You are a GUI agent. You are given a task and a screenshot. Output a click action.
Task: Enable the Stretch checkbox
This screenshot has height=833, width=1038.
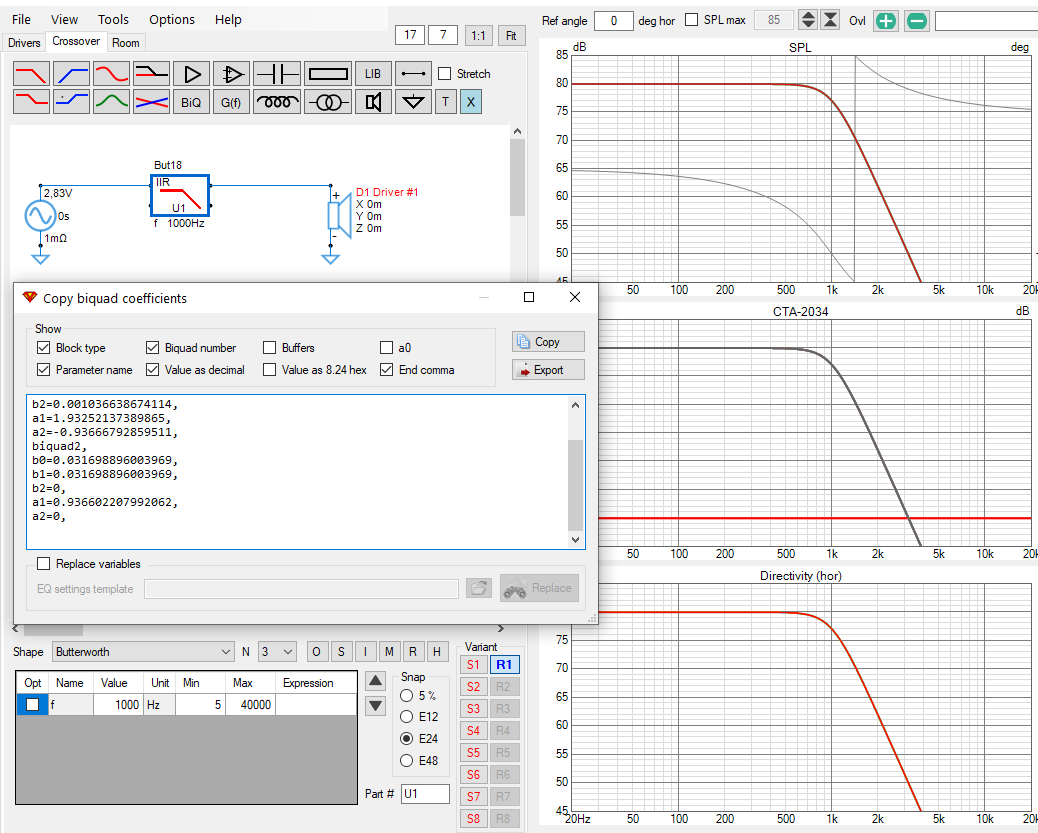[x=445, y=74]
